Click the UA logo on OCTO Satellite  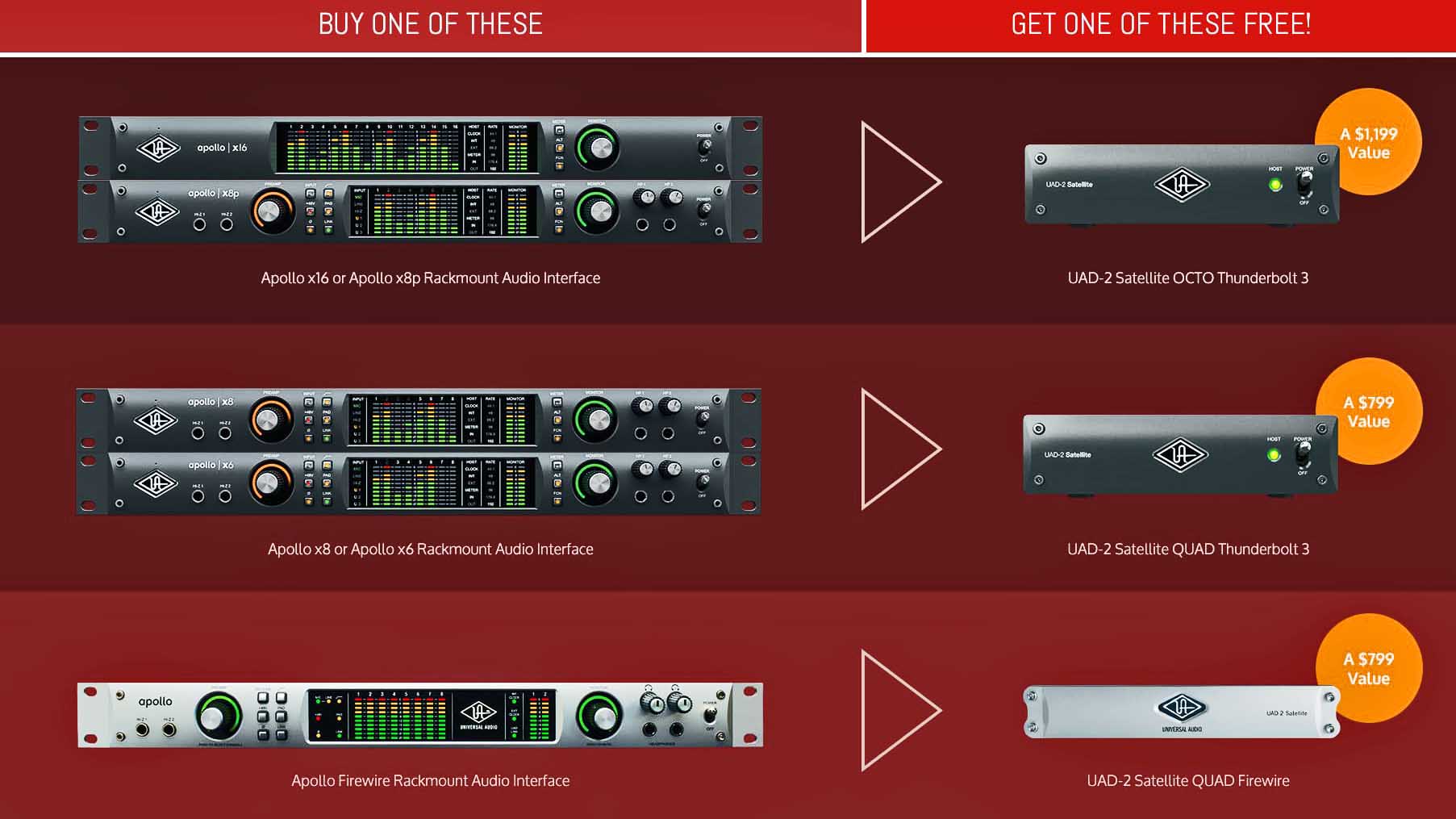point(1182,185)
